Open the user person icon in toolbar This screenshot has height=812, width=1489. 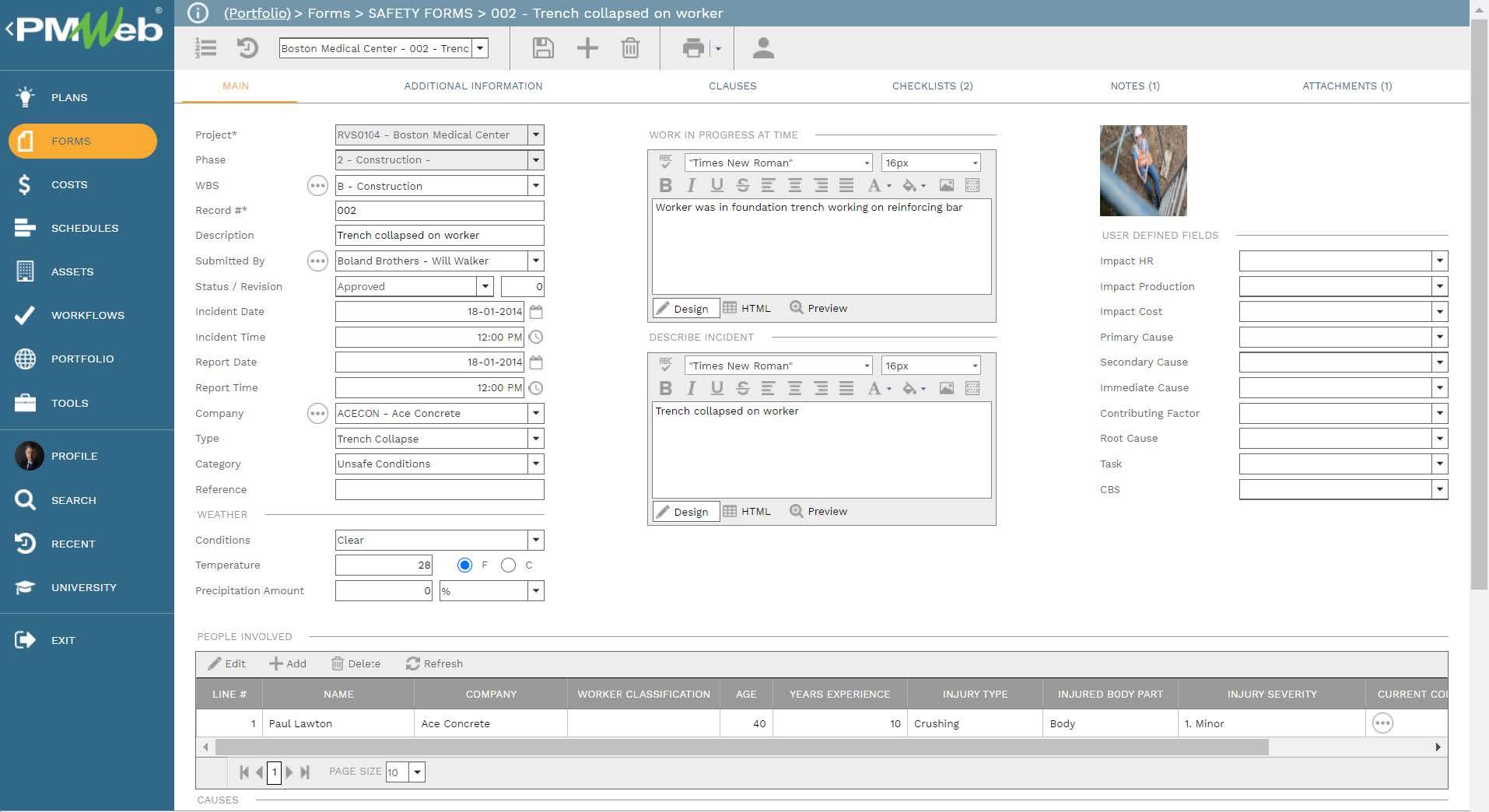(763, 48)
